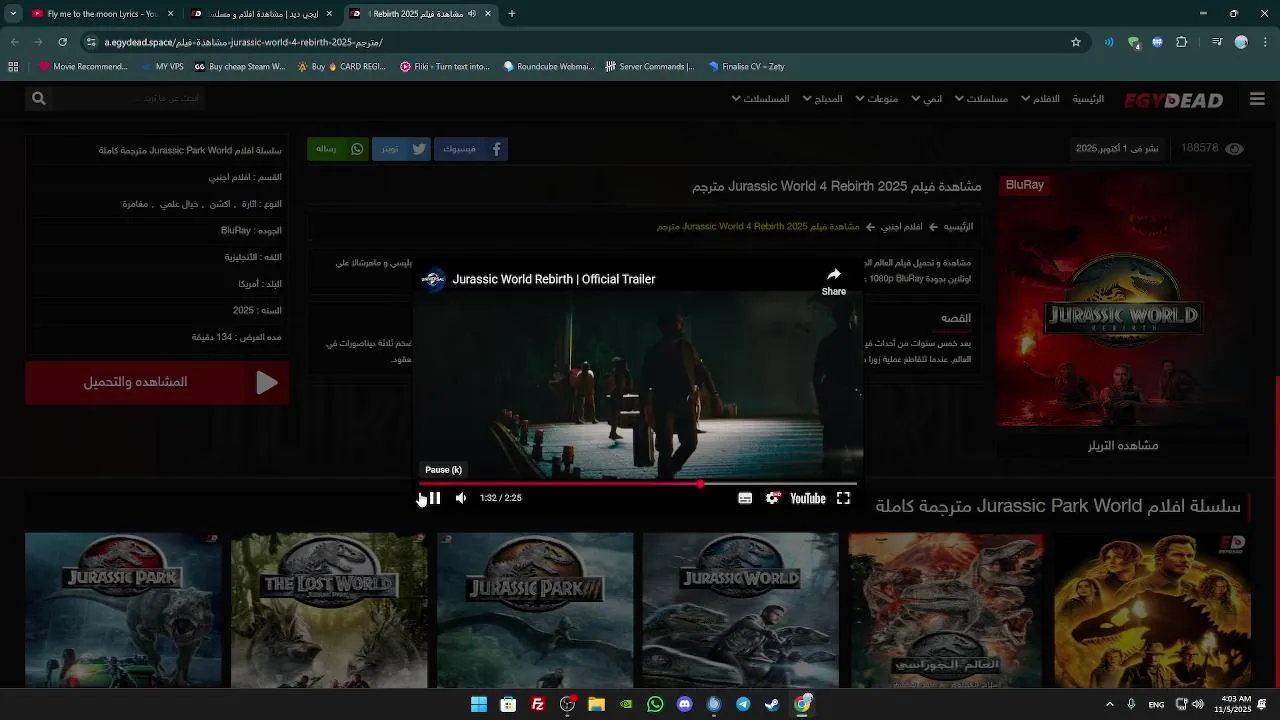Viewport: 1280px width, 720px height.
Task: Toggle subtitles/closed captions in the player
Action: 745,498
